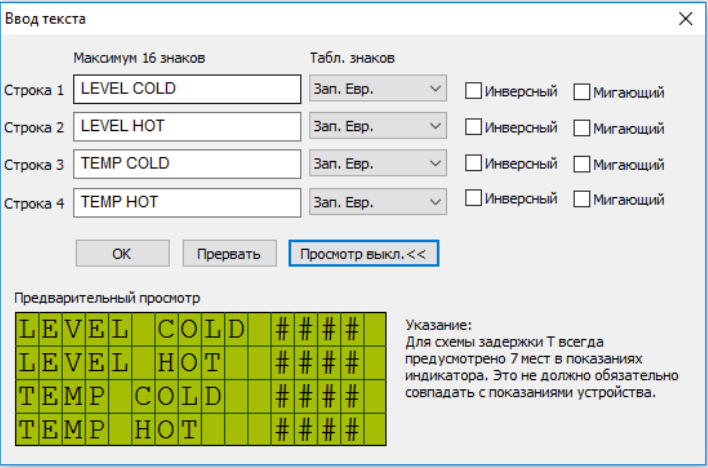Viewport: 708px width, 468px height.
Task: Click the OK button
Action: point(122,253)
